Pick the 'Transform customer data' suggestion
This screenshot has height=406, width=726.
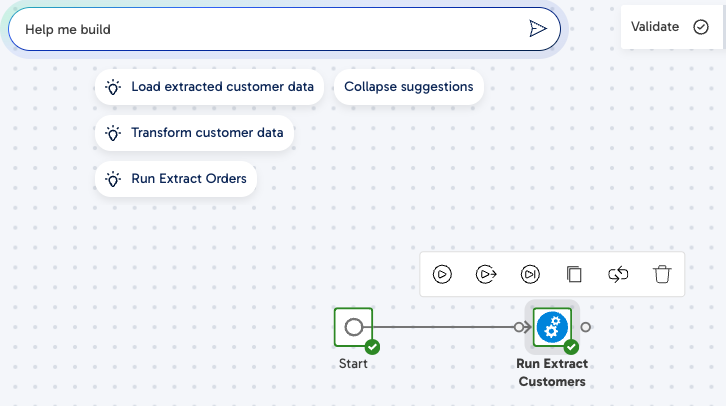pyautogui.click(x=195, y=133)
